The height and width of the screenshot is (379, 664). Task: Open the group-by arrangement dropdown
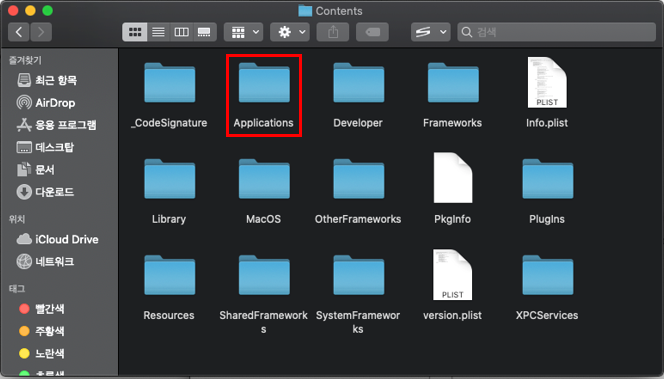(x=243, y=32)
